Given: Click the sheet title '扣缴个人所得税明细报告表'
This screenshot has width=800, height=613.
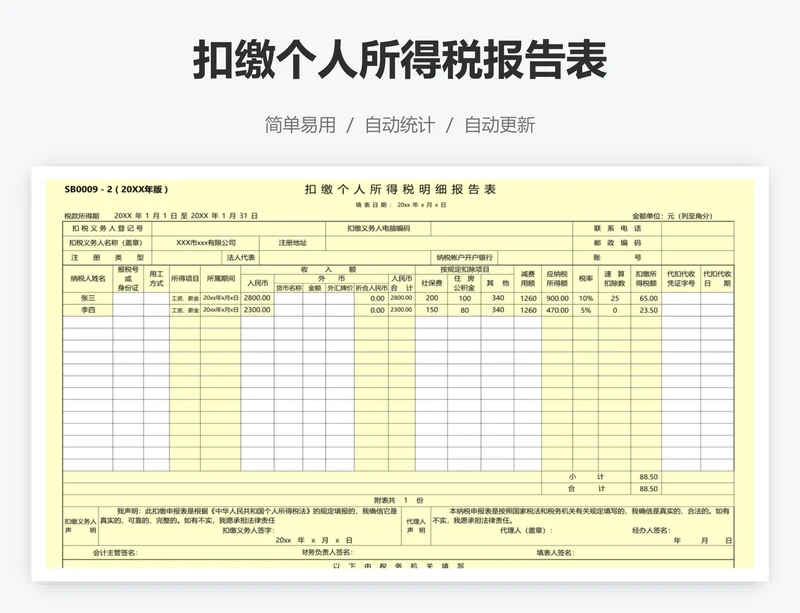Looking at the screenshot, I should click(x=401, y=189).
